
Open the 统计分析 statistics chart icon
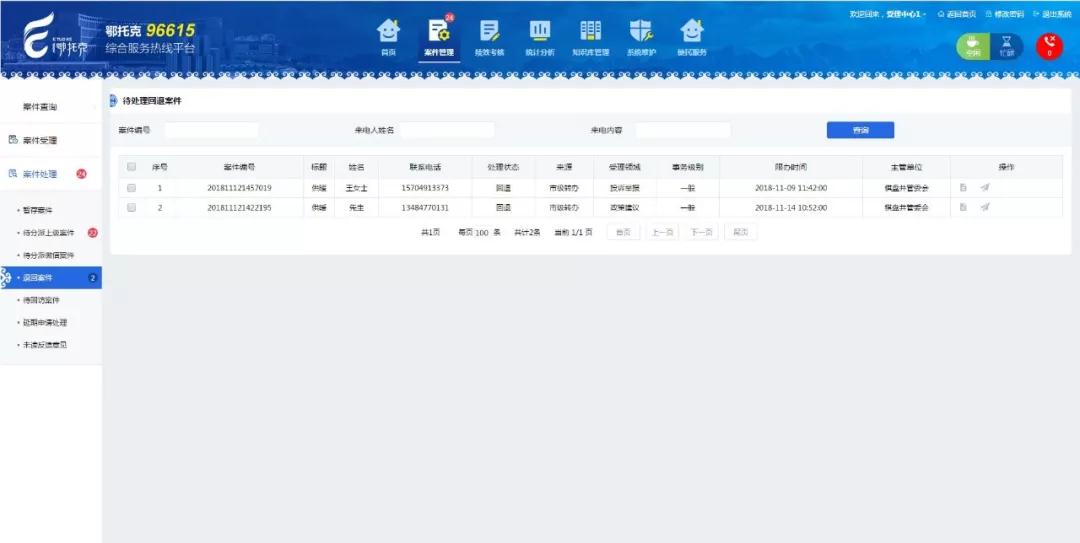(540, 34)
